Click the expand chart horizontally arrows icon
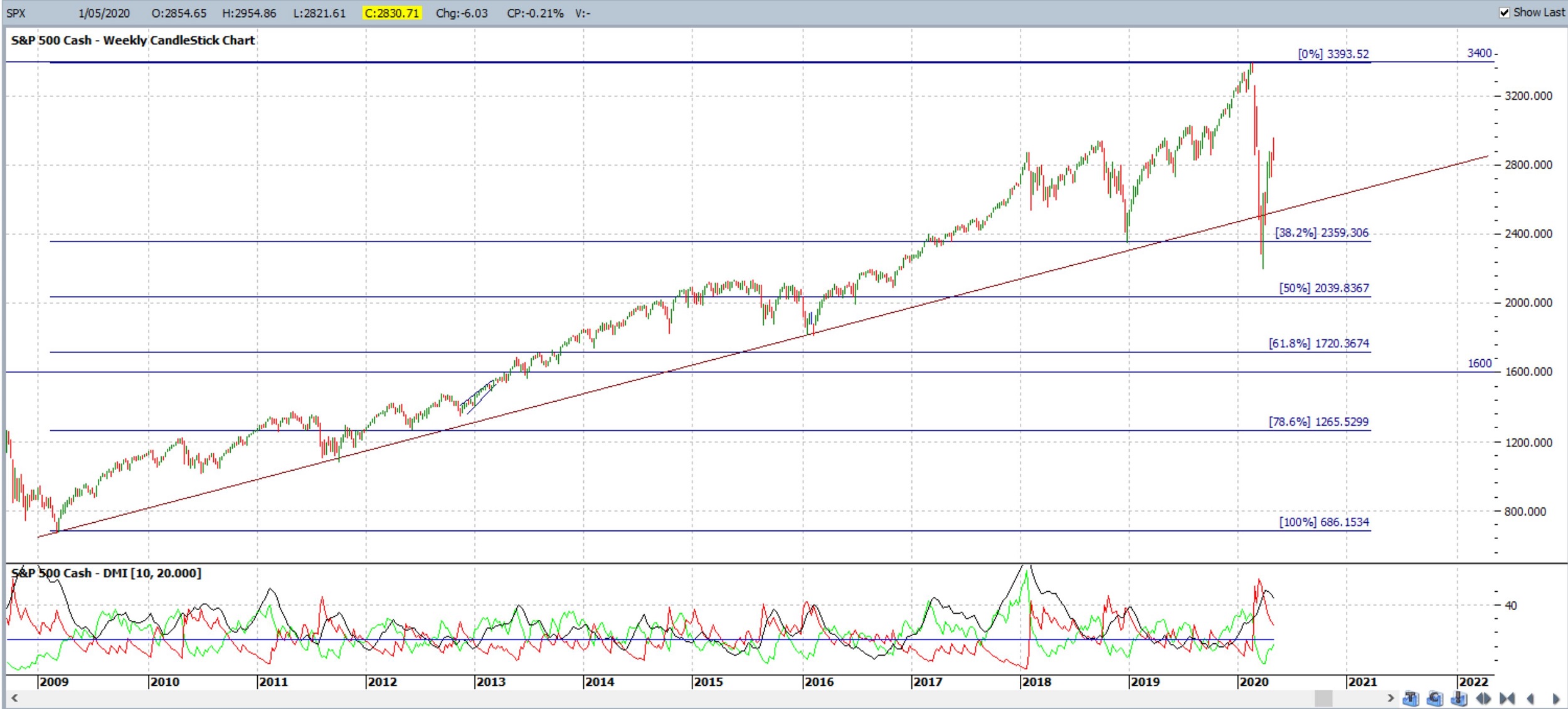The image size is (1568, 709). 1483,698
